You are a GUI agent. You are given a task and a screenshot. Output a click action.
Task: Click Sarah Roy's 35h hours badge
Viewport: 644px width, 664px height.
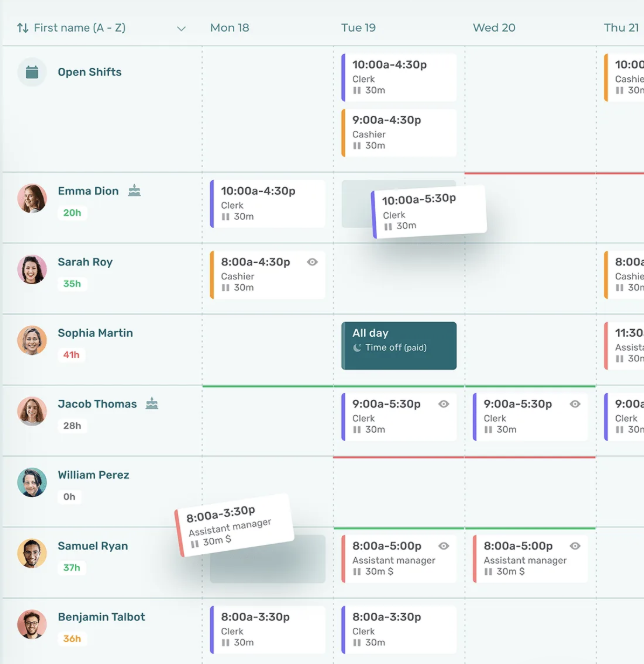[72, 284]
